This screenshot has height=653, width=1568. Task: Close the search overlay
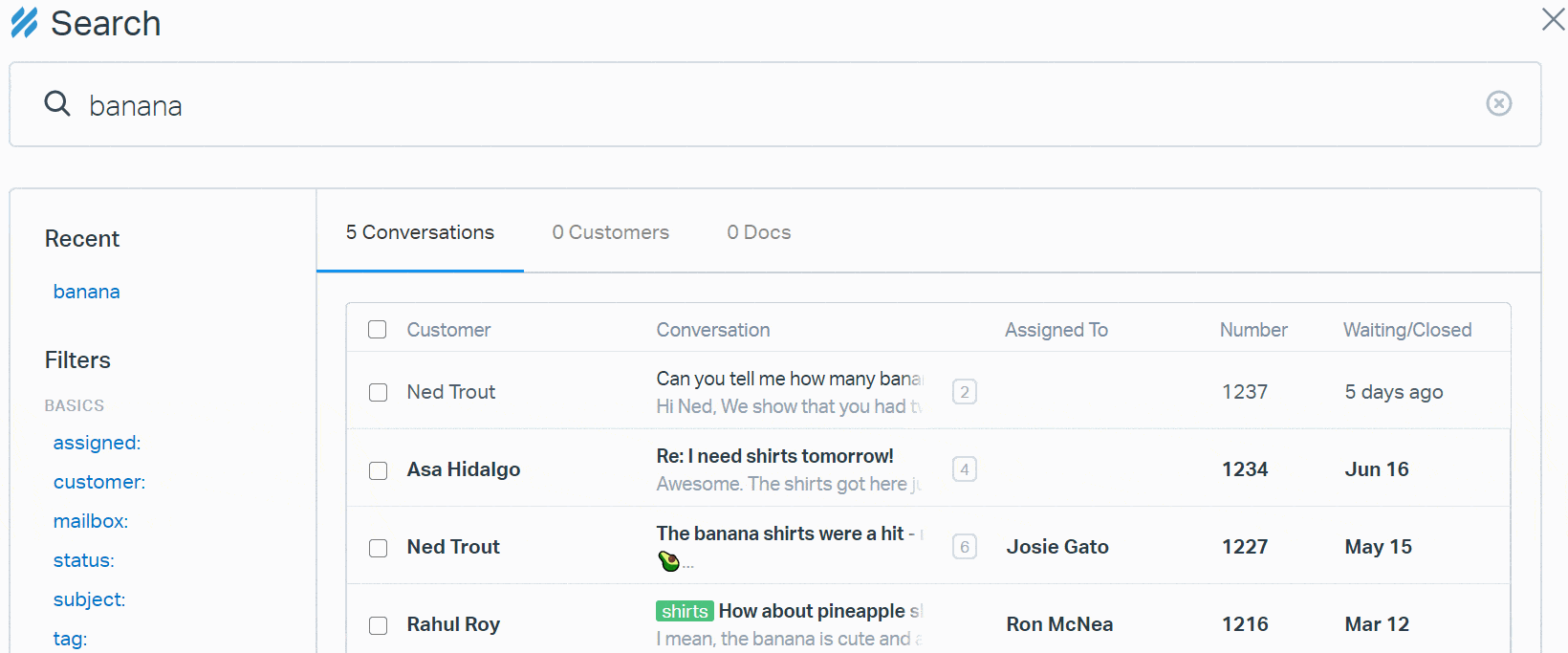[x=1553, y=19]
